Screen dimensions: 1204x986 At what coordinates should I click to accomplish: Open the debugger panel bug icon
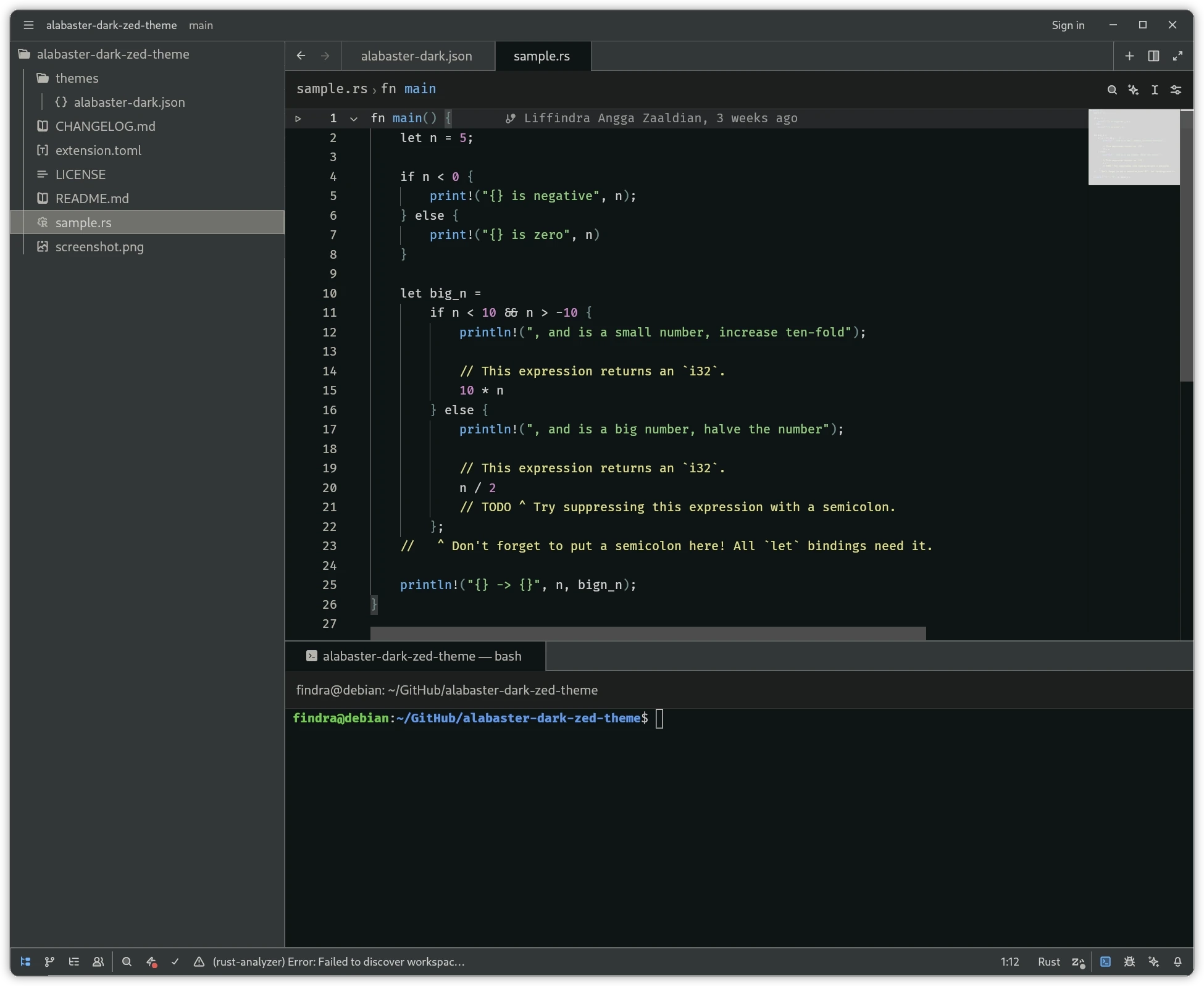point(1129,961)
